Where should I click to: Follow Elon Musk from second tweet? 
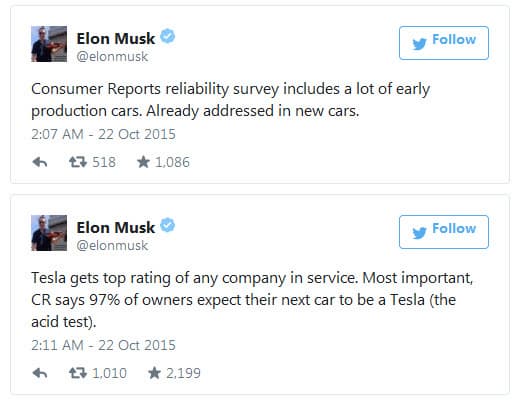[x=444, y=232]
